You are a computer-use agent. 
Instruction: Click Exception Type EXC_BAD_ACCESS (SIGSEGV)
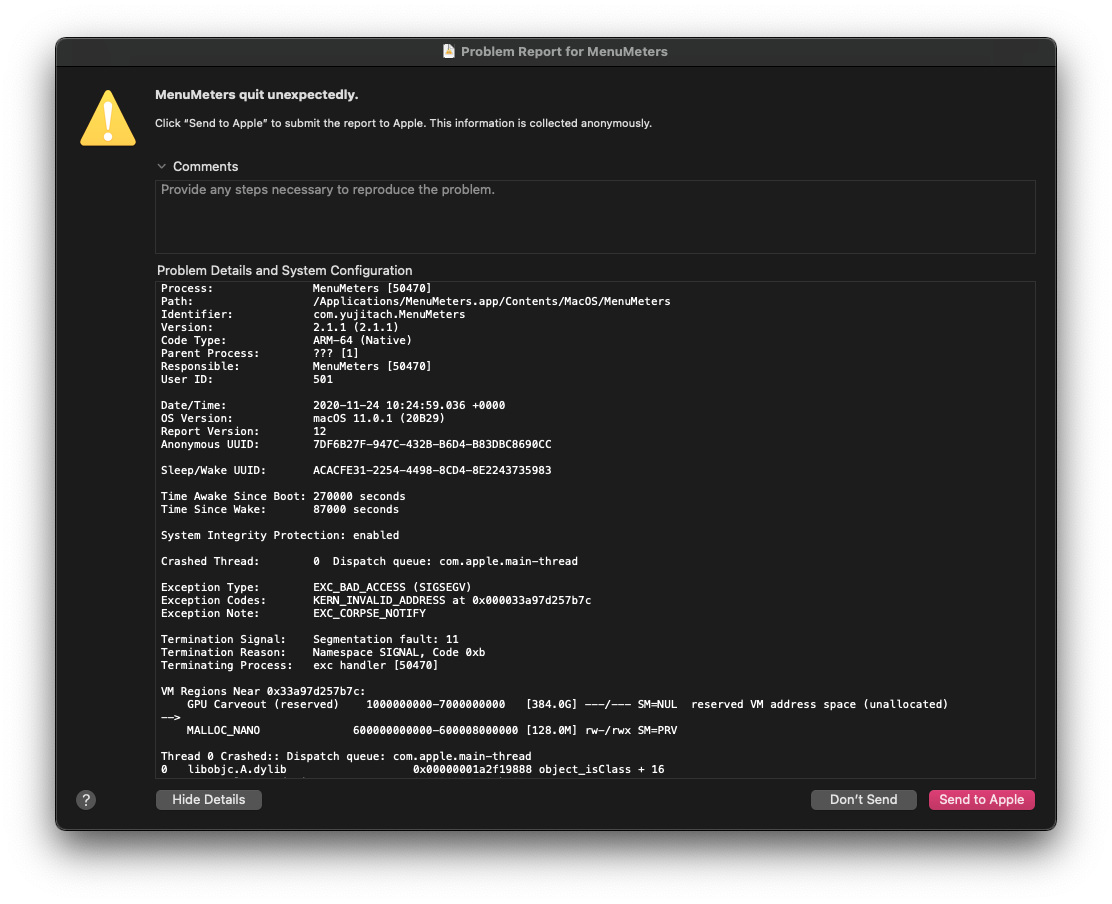[316, 587]
